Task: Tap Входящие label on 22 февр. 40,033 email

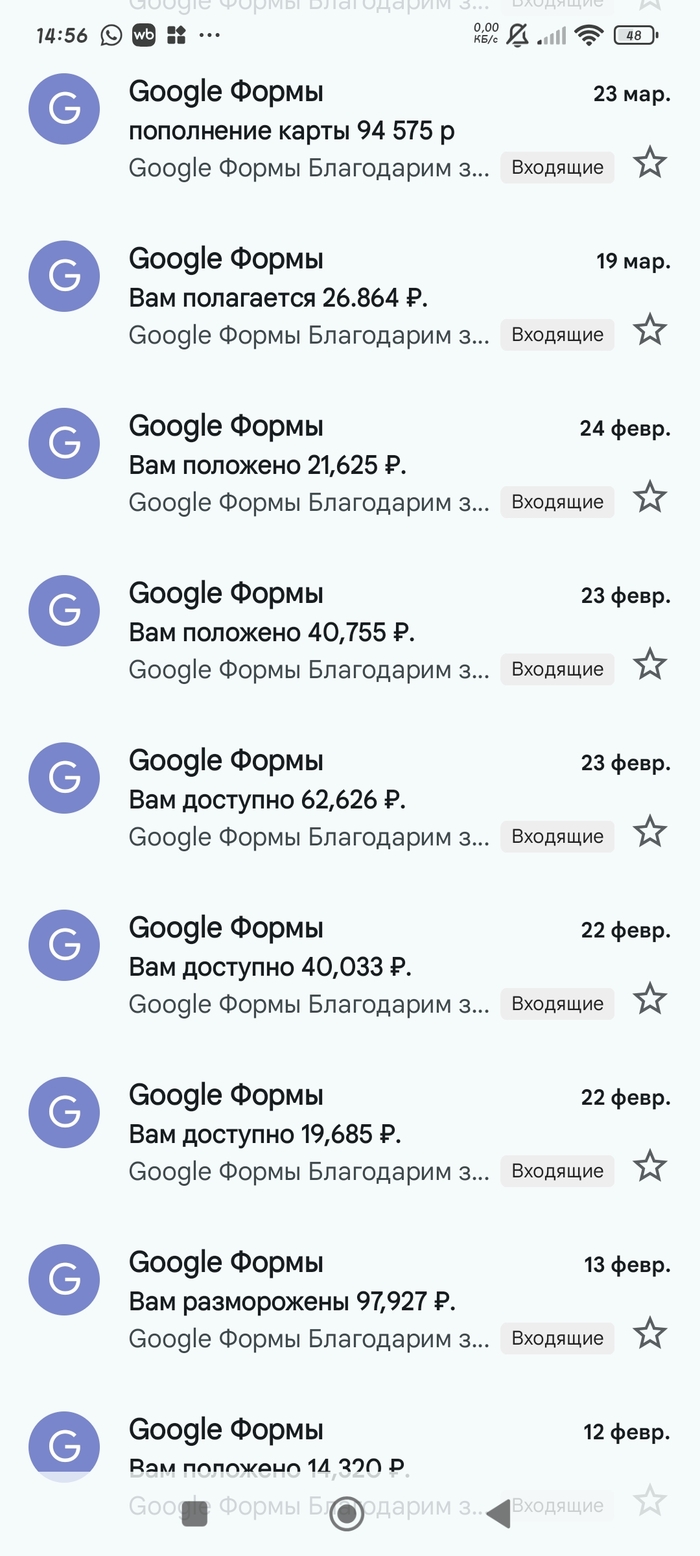Action: tap(557, 1004)
